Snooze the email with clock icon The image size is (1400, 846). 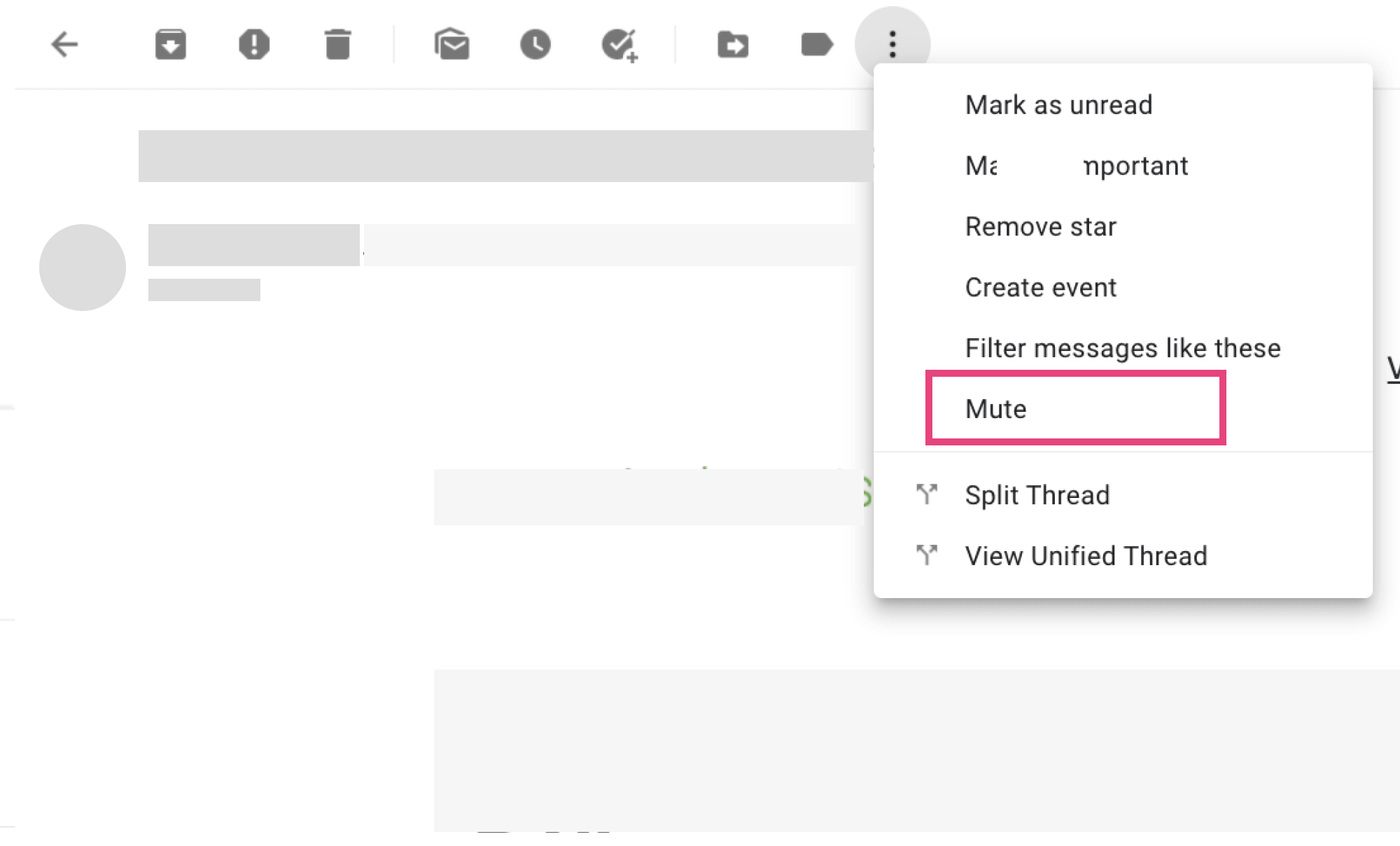click(535, 45)
